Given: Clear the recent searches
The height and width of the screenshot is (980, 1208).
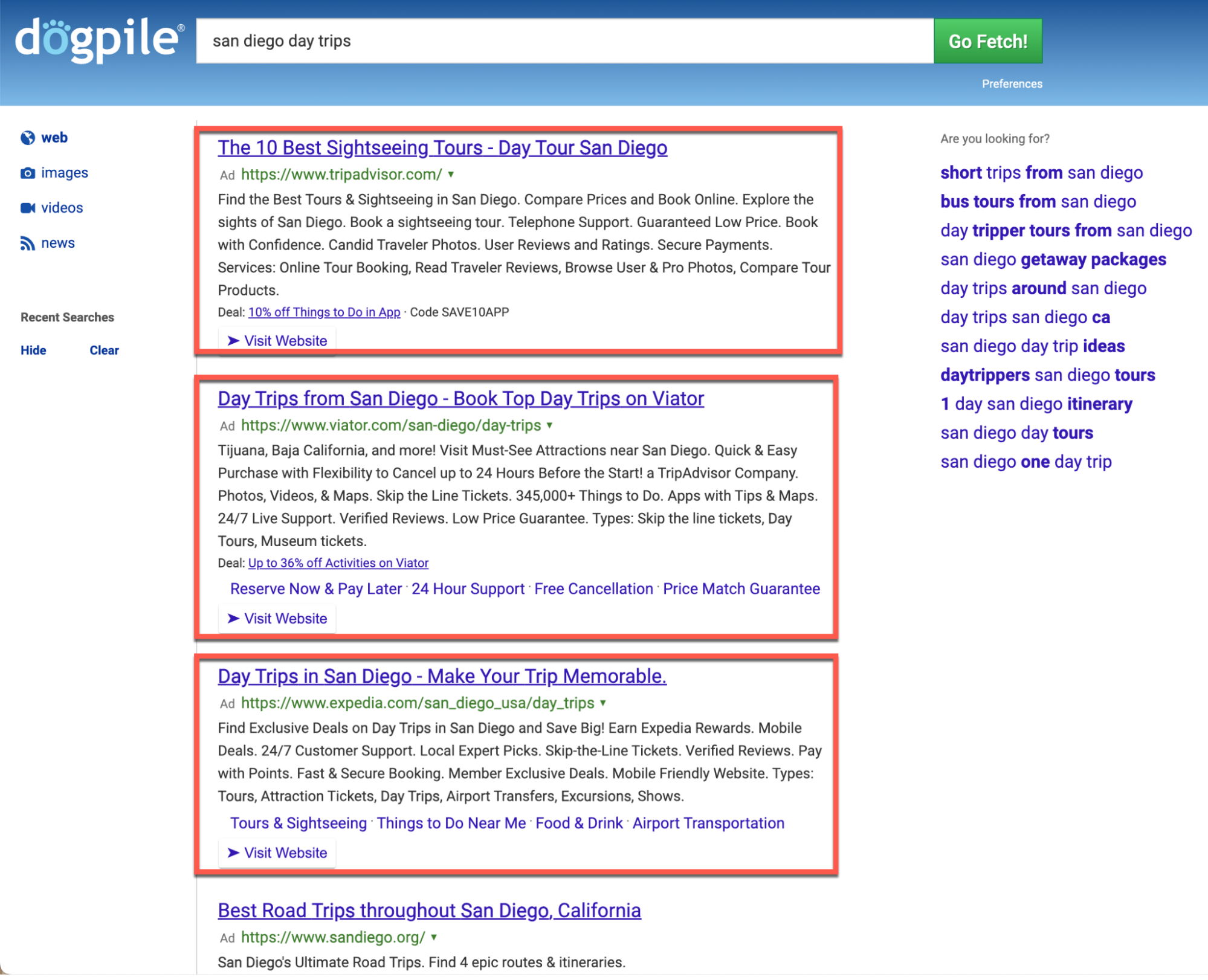Looking at the screenshot, I should coord(104,350).
